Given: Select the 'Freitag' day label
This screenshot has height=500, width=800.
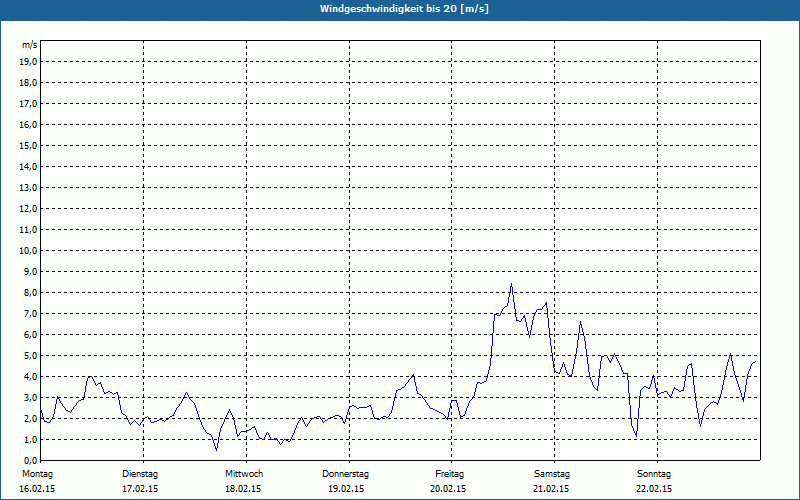Looking at the screenshot, I should pyautogui.click(x=449, y=474).
